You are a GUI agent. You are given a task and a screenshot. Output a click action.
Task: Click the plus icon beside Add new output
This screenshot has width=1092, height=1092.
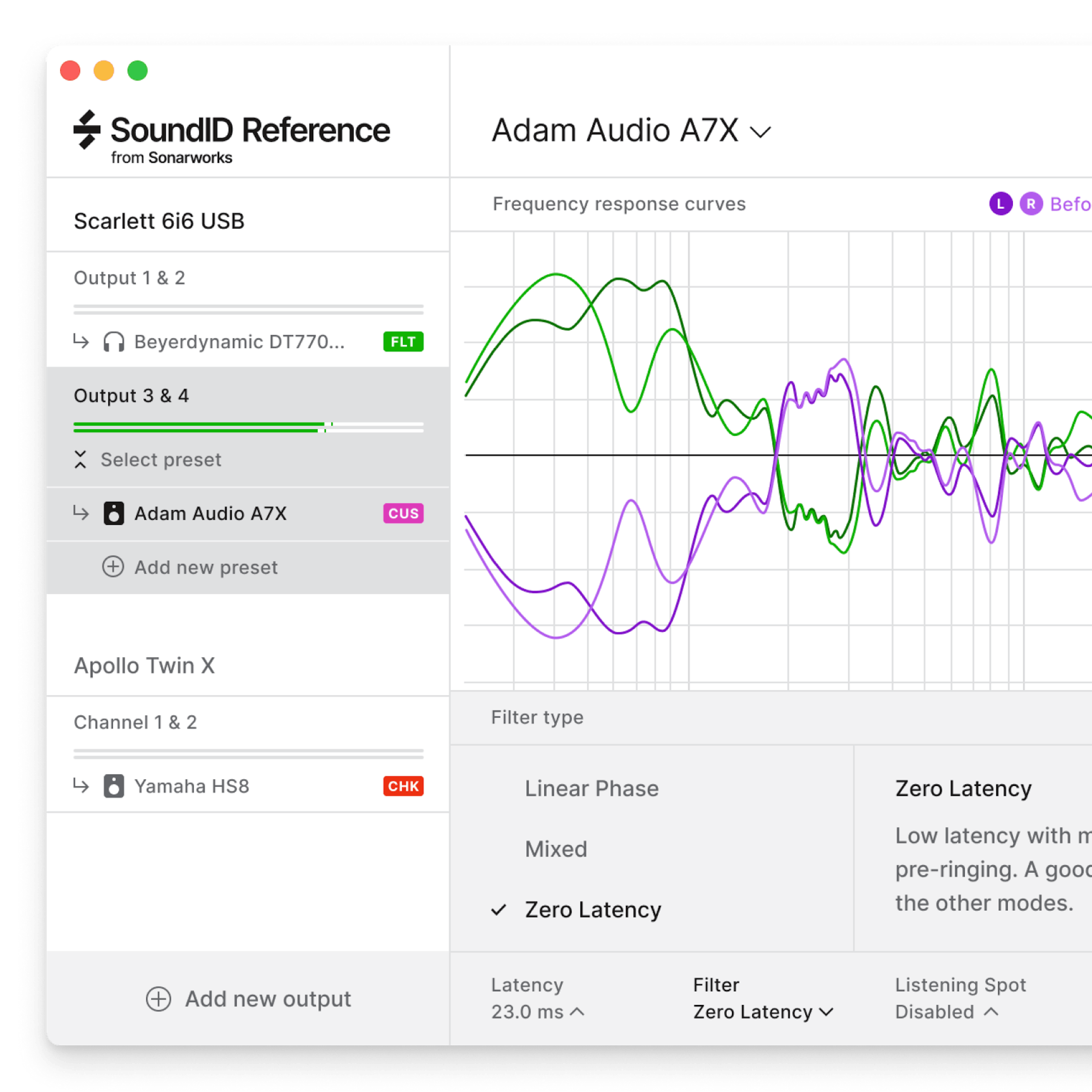coord(158,999)
